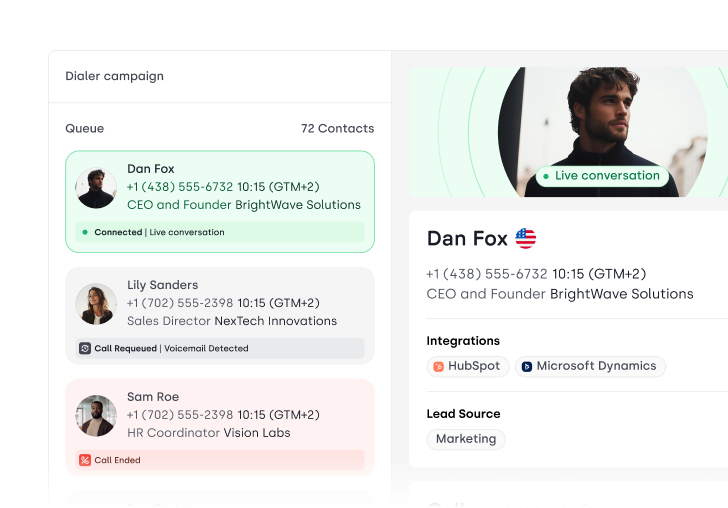Screen dimensions: 728x508
Task: Click the red Call Ended icon
Action: [x=85, y=460]
